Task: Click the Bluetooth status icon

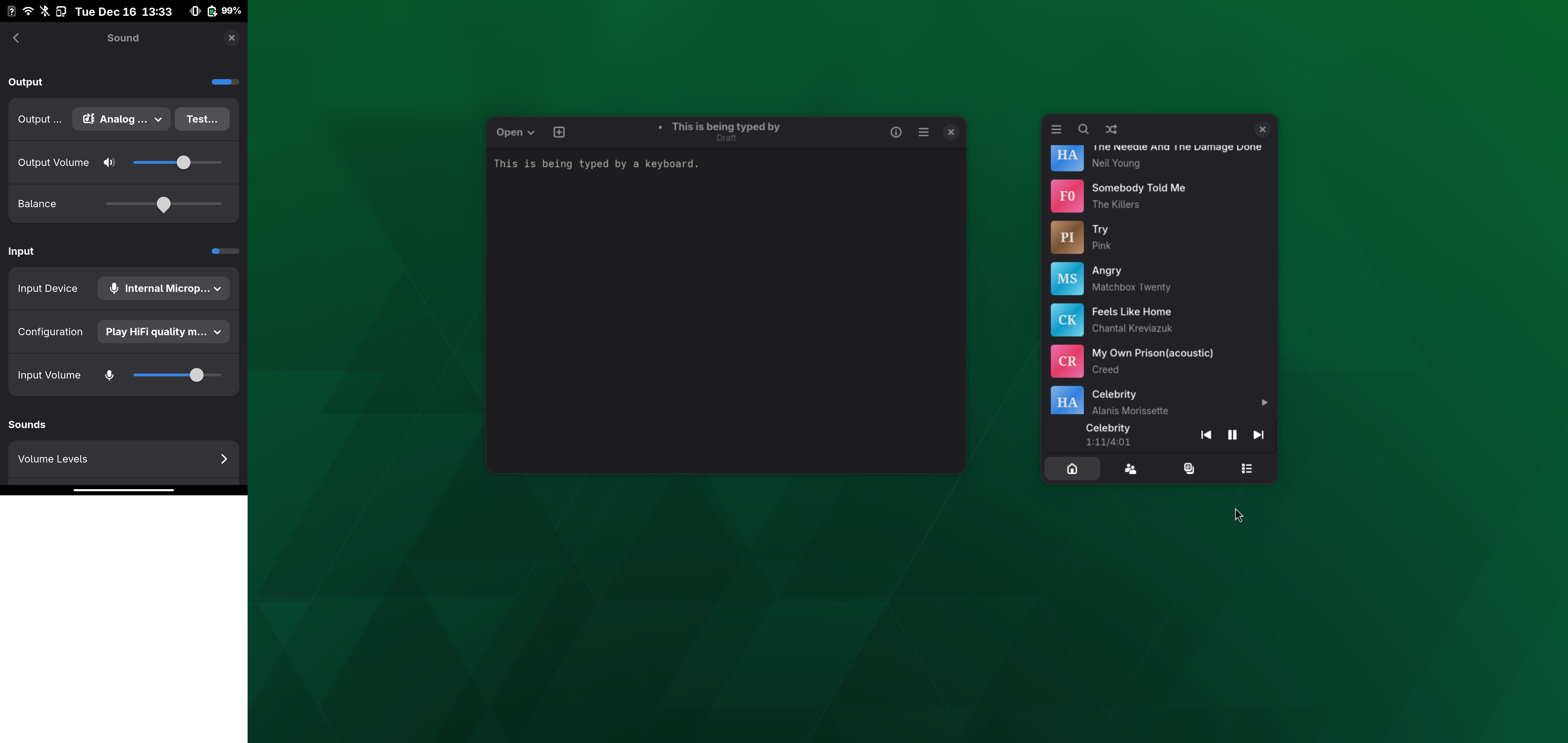Action: (x=44, y=11)
